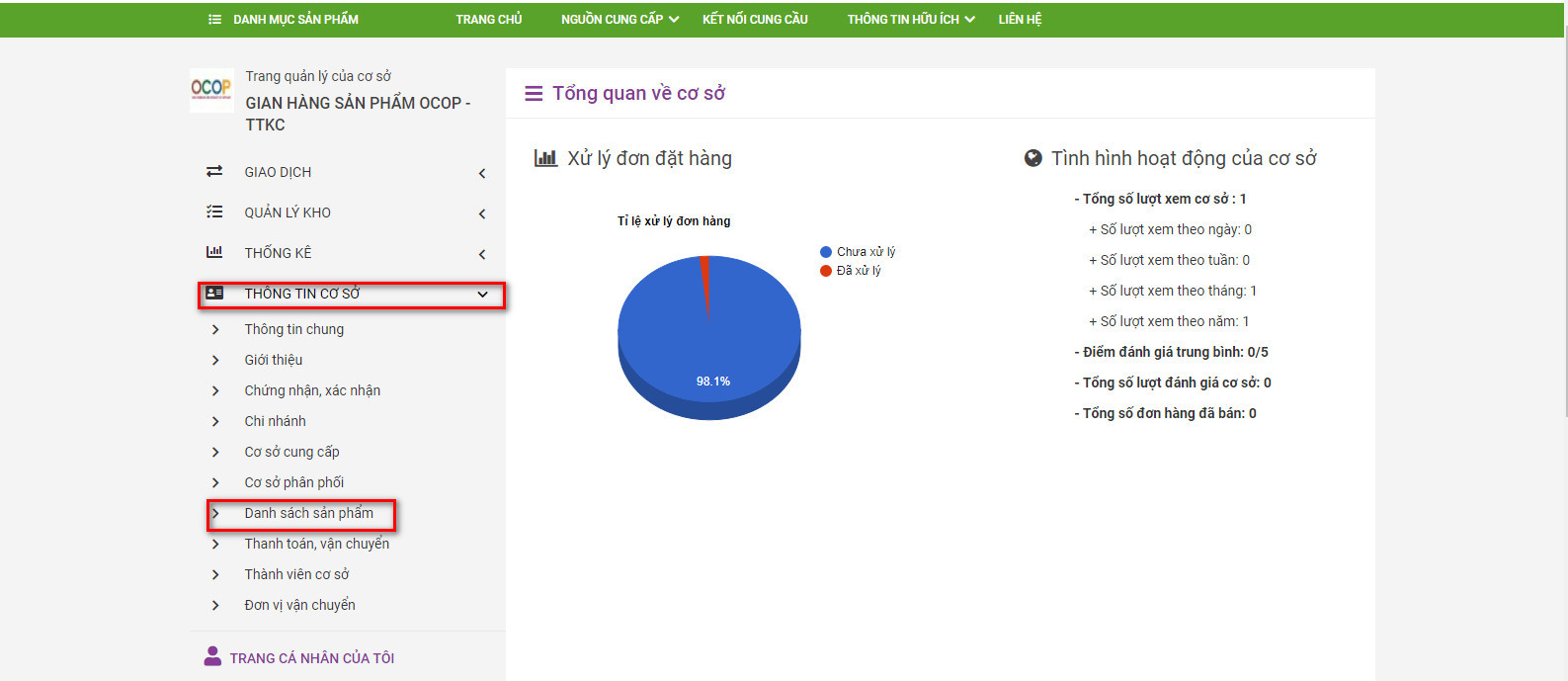Screen dimensions: 1568x681
Task: Click the arrow icon before Đơn vị vận chuyển
Action: tap(215, 605)
